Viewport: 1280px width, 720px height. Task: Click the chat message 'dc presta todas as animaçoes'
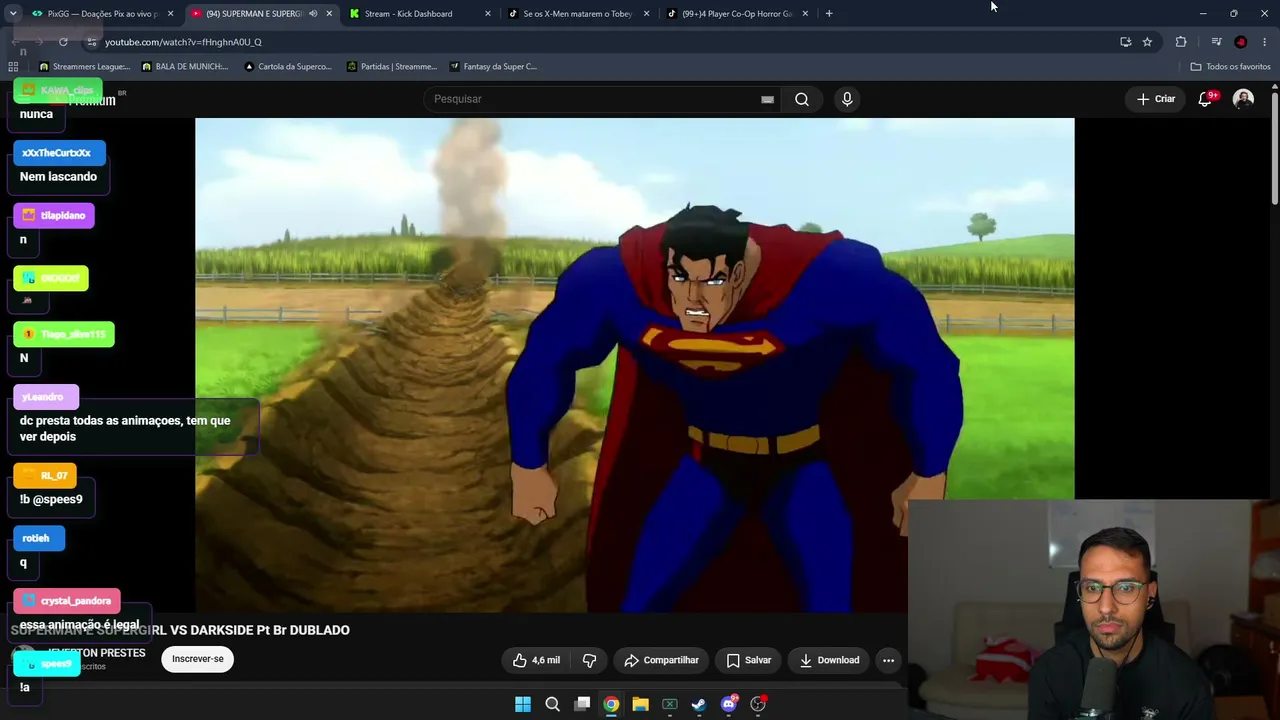(125, 428)
